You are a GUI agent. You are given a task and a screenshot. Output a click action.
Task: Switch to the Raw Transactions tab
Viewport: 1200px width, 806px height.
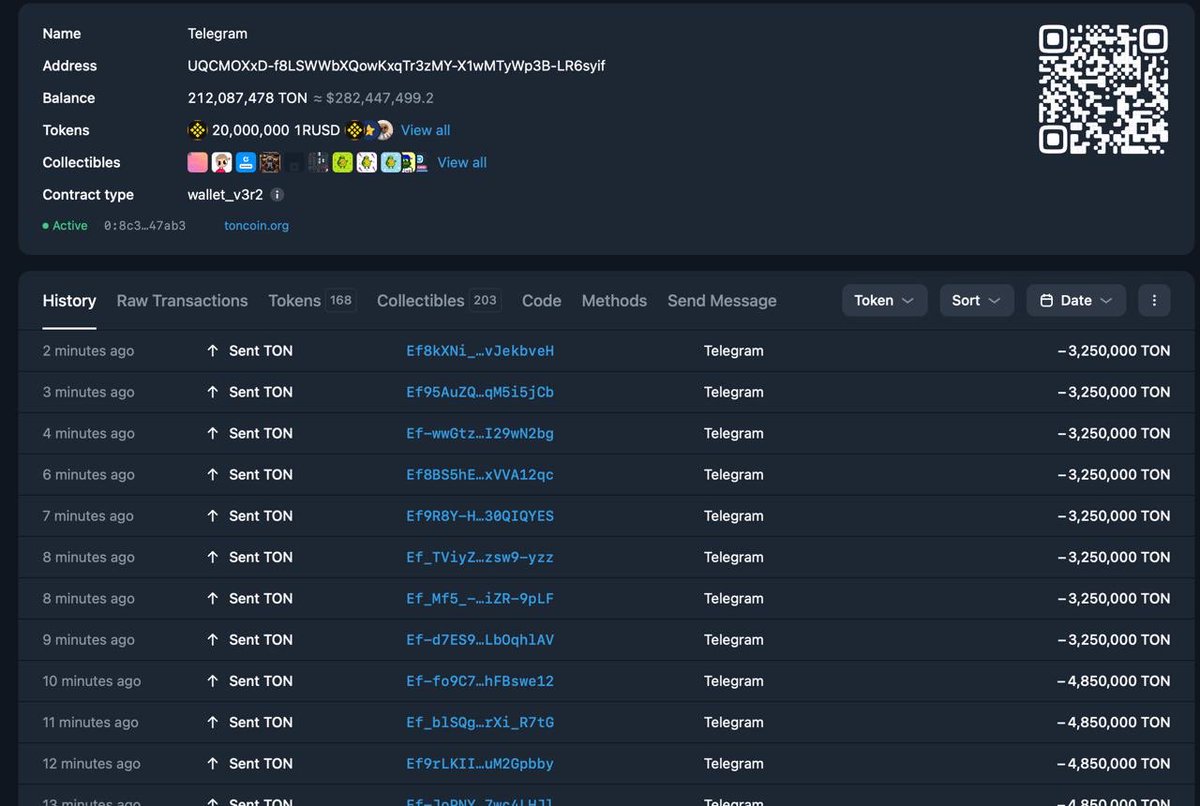pos(182,300)
